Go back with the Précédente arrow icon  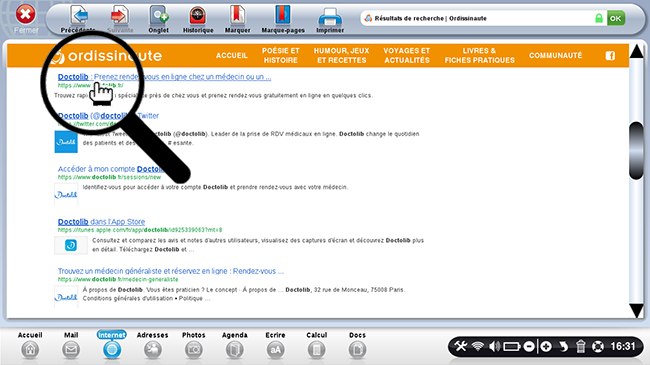(79, 15)
